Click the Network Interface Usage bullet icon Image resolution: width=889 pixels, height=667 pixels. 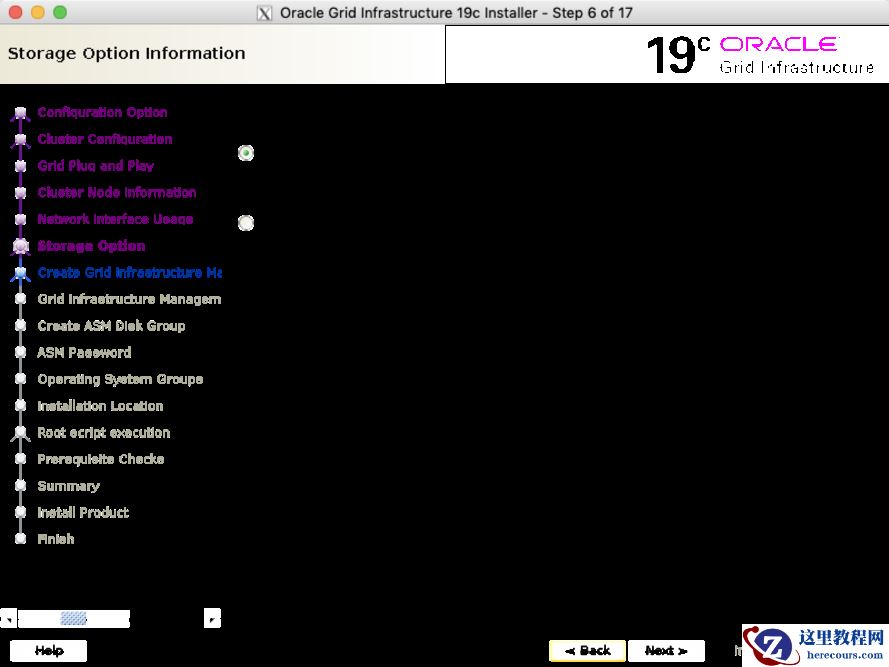pyautogui.click(x=20, y=219)
